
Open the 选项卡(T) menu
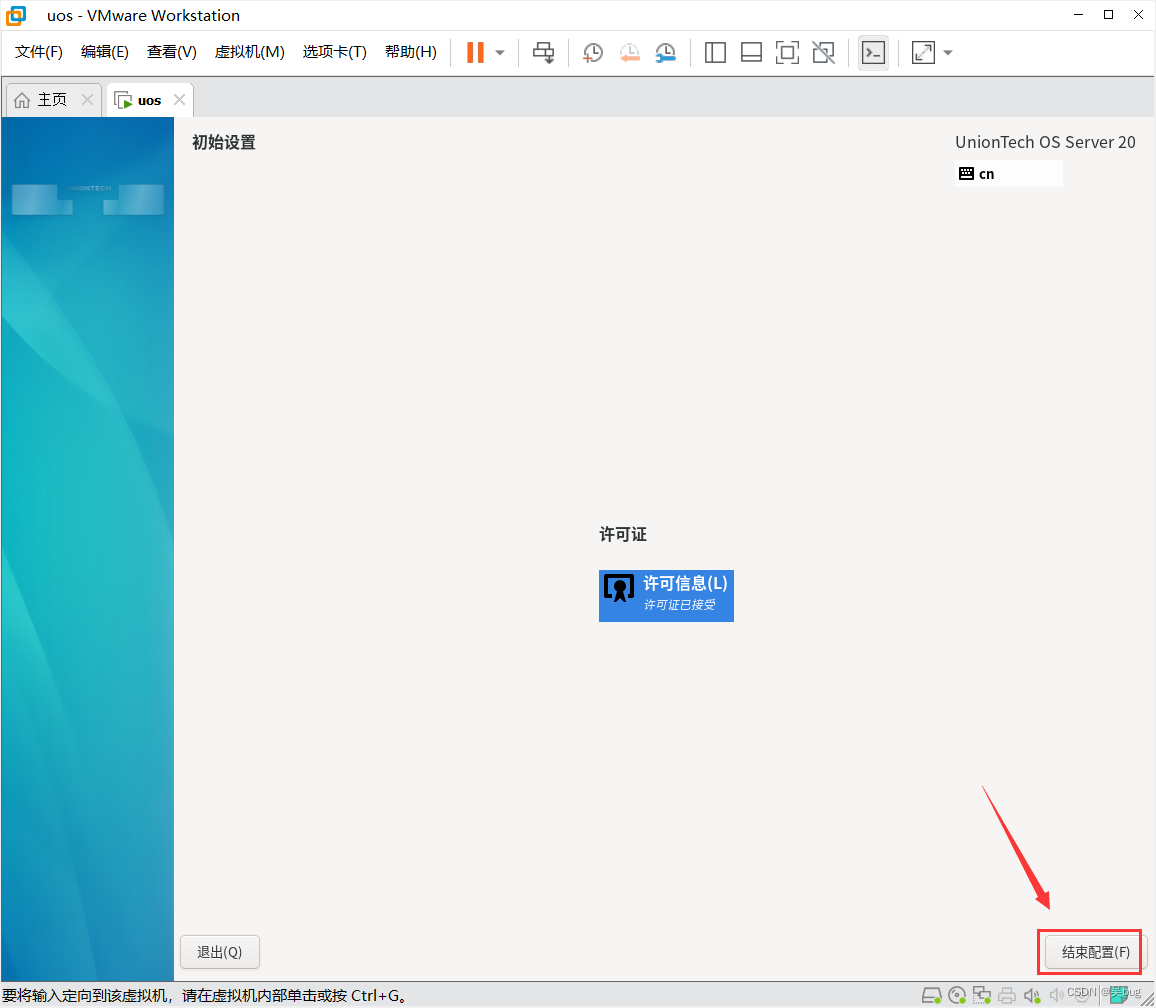[335, 52]
